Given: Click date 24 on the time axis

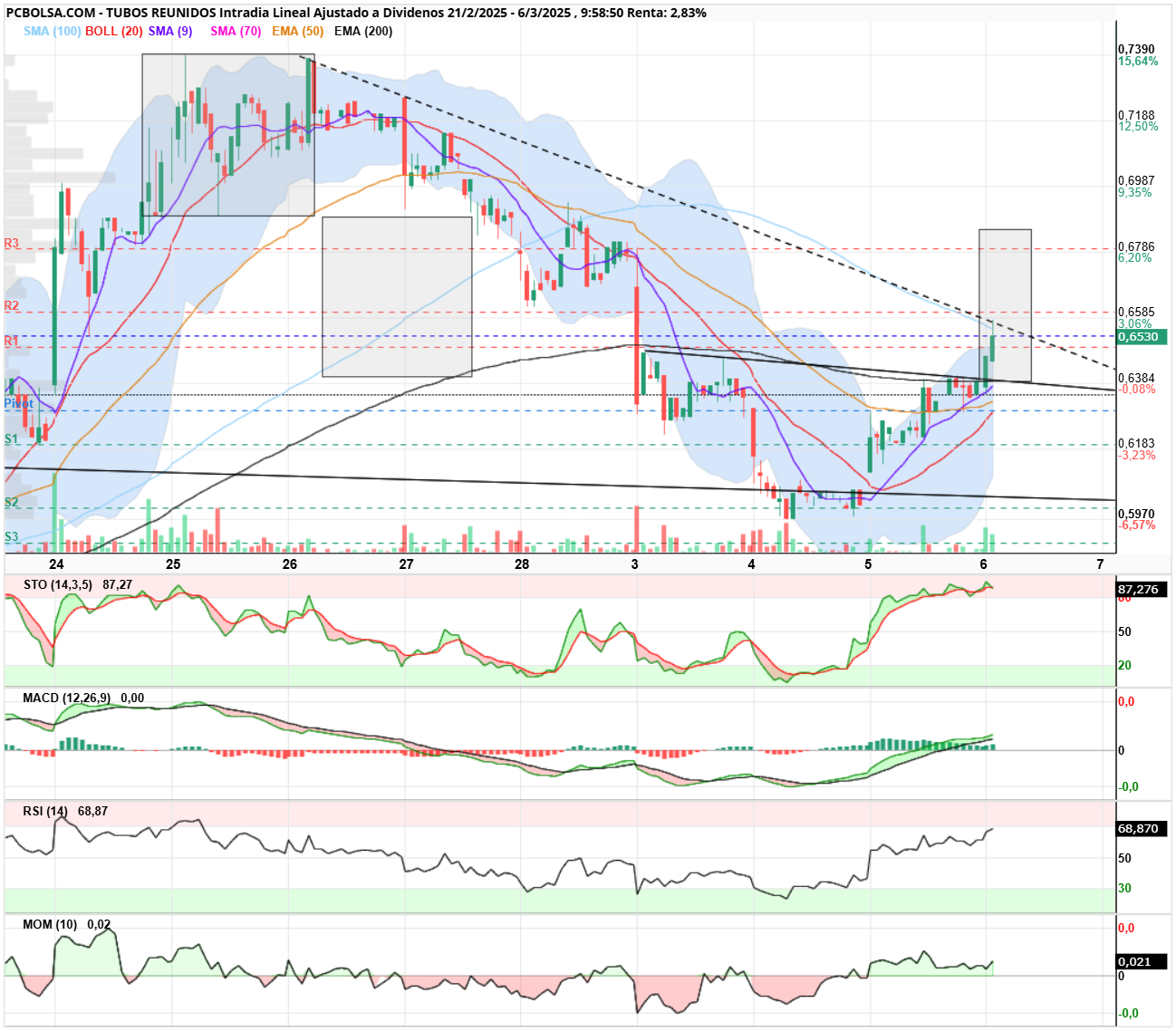Looking at the screenshot, I should point(57,564).
